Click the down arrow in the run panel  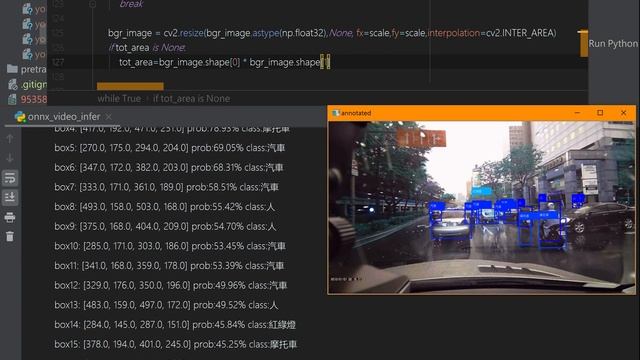coord(10,158)
